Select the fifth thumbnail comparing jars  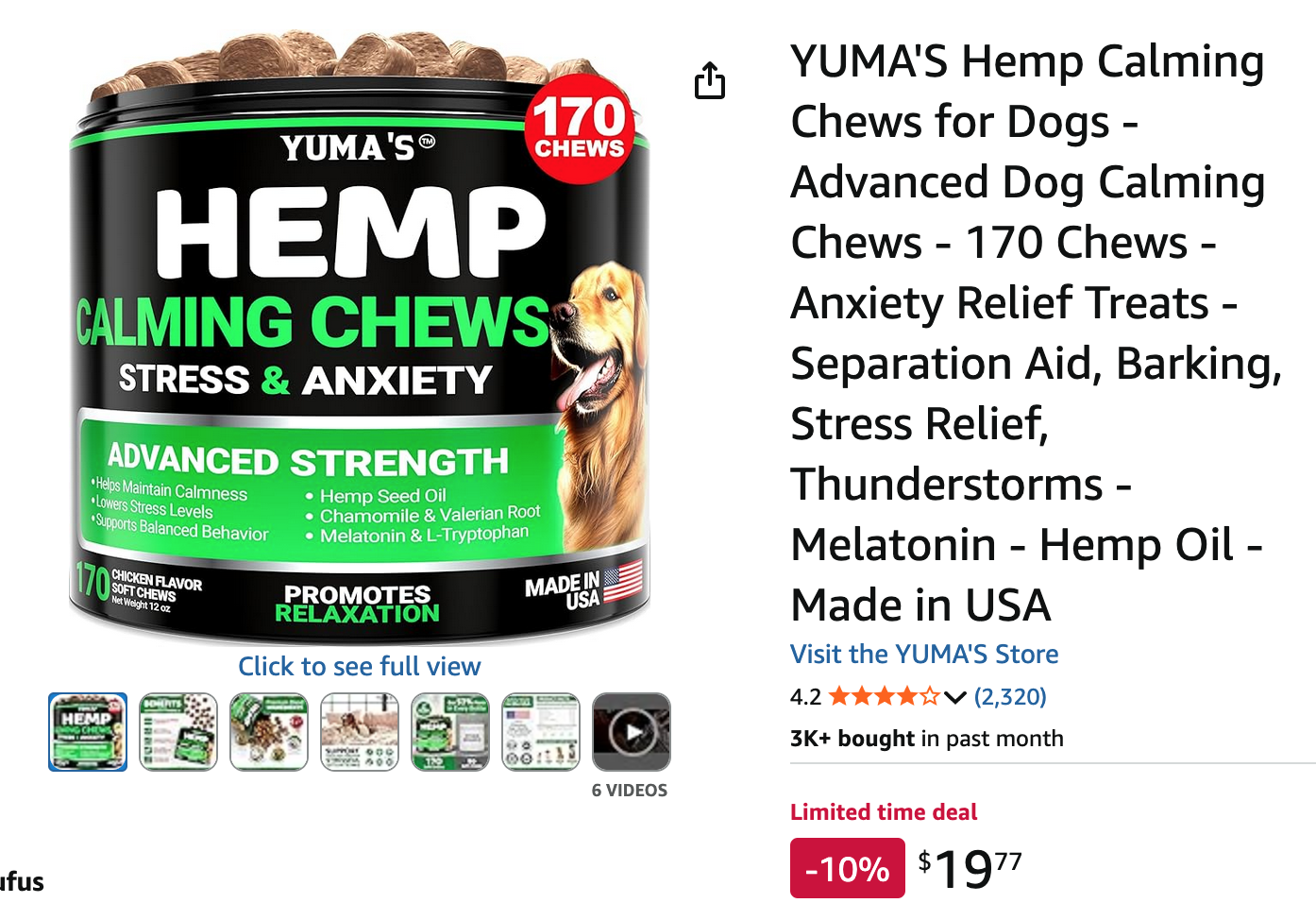[450, 732]
